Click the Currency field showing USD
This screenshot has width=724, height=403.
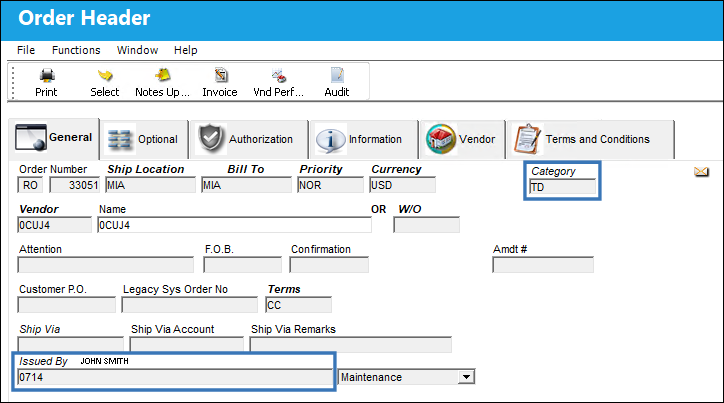coord(402,185)
